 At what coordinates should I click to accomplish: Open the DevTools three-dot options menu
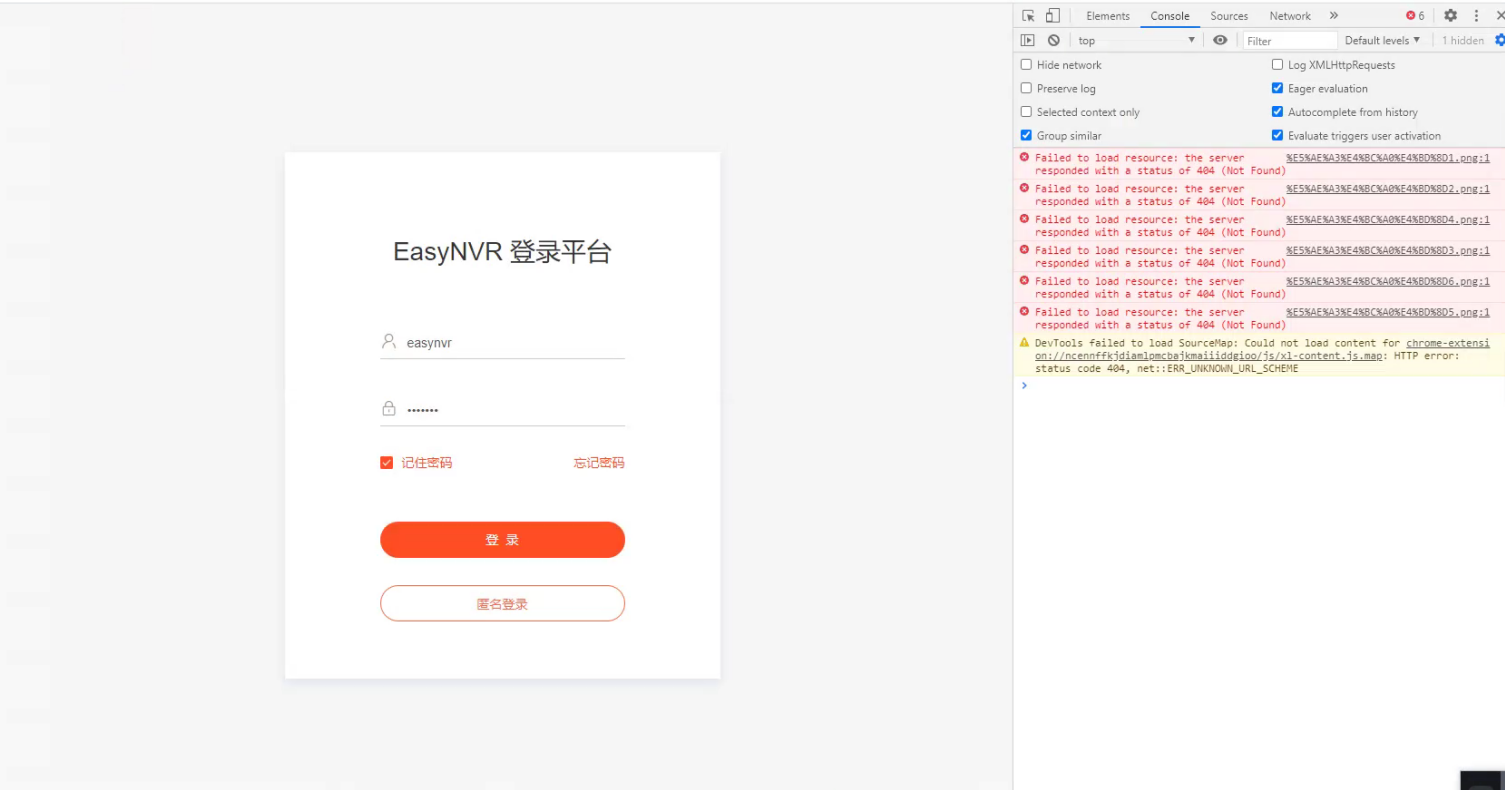pos(1476,16)
